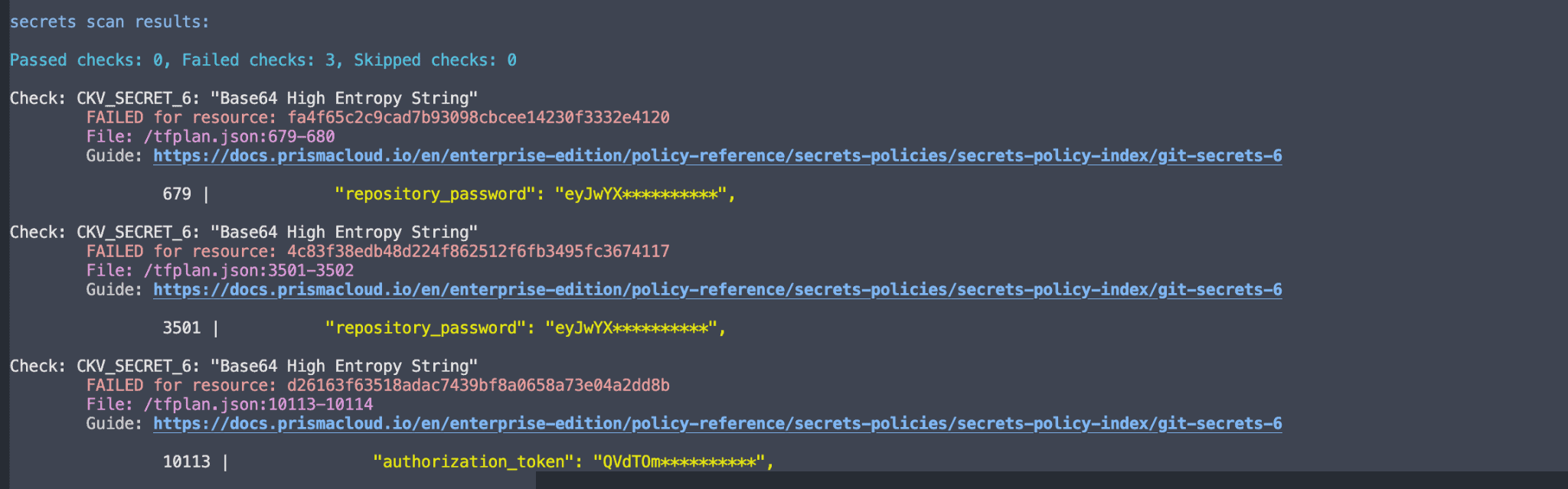Click the masked repository_password value on line 679
1568x489 pixels.
click(x=645, y=194)
